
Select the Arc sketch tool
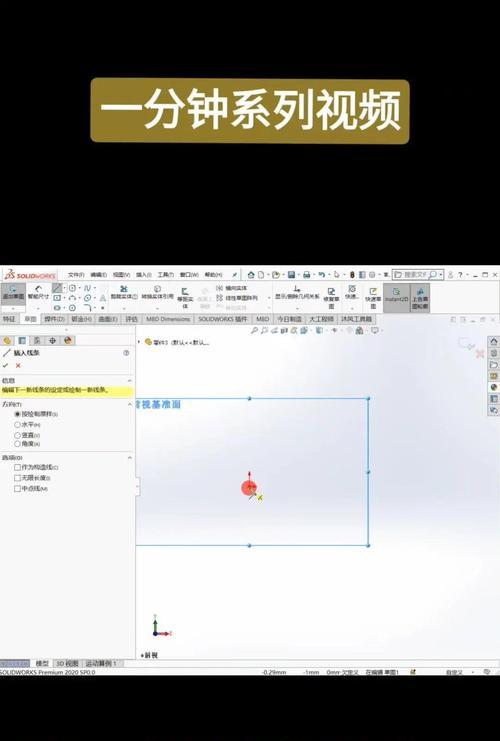pyautogui.click(x=72, y=298)
